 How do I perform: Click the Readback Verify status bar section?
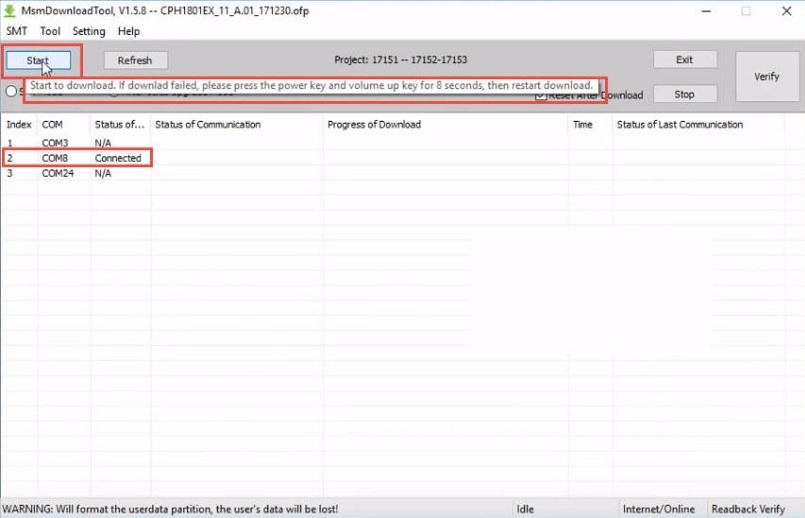click(x=748, y=509)
